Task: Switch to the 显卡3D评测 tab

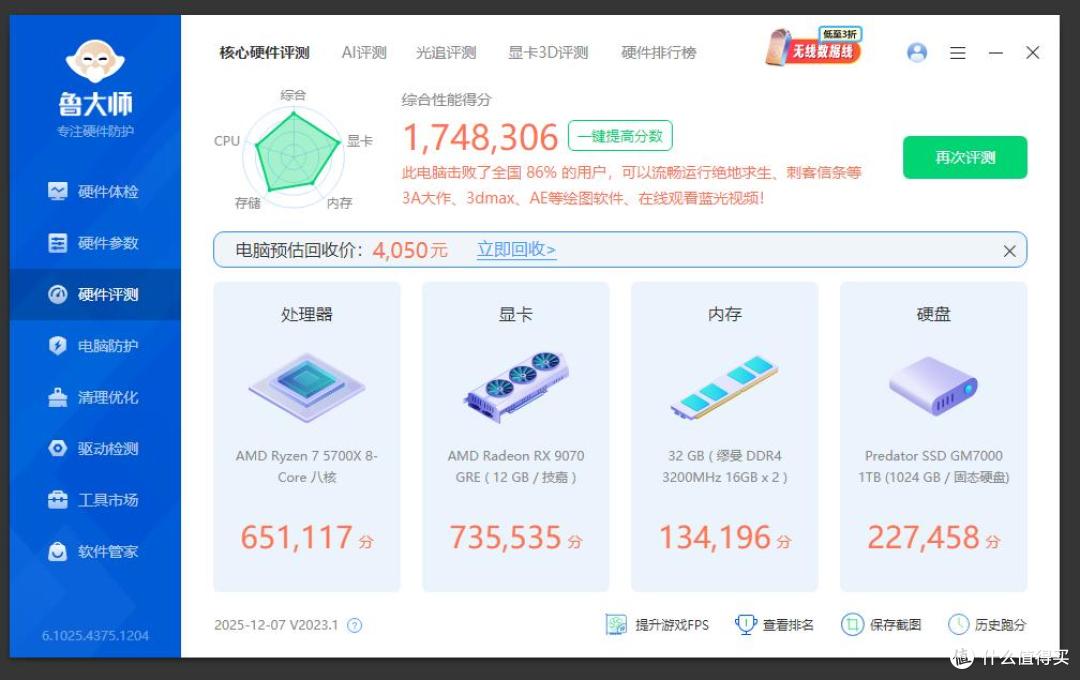Action: 548,52
